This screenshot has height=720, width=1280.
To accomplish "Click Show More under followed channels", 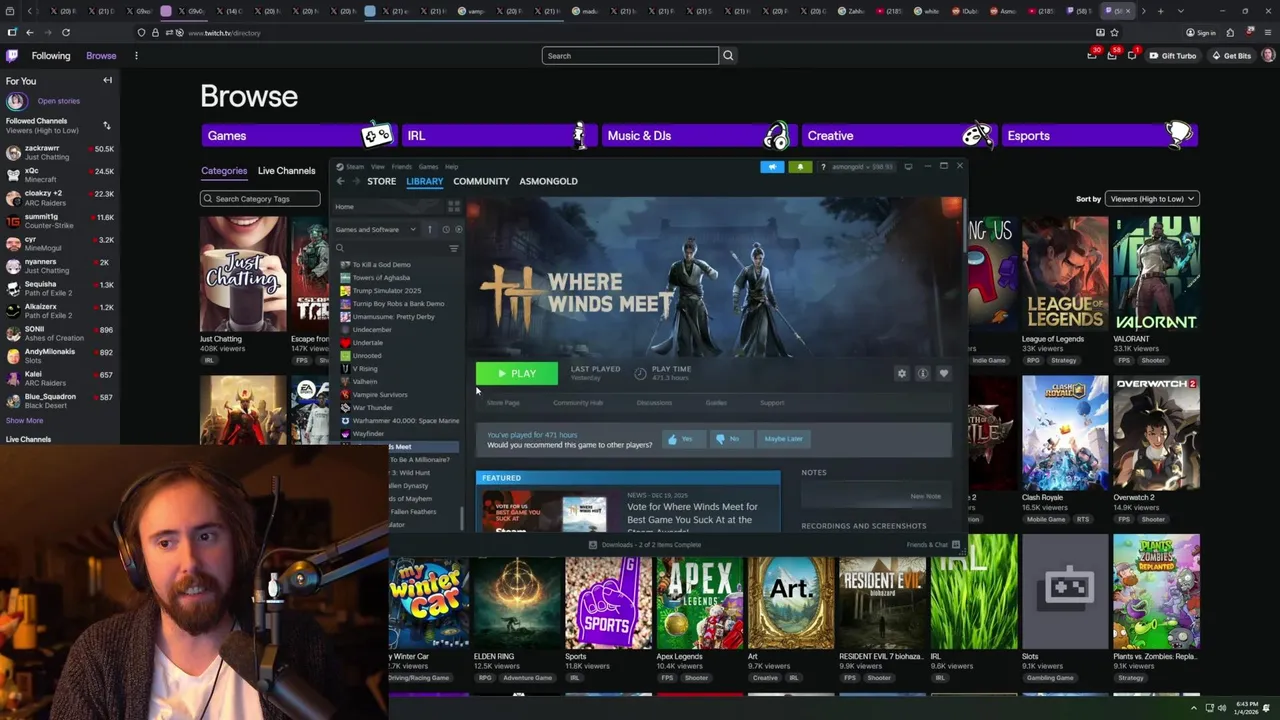I will click(x=24, y=421).
